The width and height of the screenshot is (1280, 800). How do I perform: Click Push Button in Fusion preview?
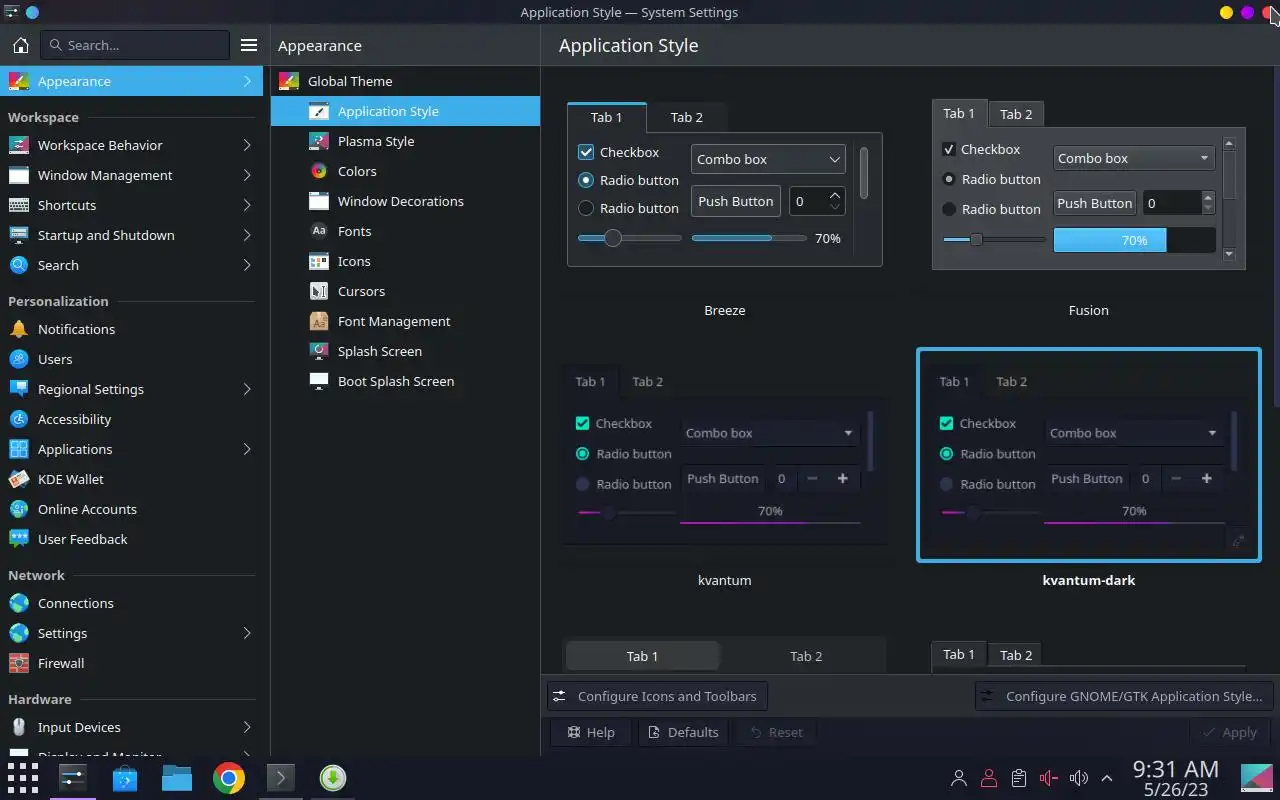coord(1094,203)
